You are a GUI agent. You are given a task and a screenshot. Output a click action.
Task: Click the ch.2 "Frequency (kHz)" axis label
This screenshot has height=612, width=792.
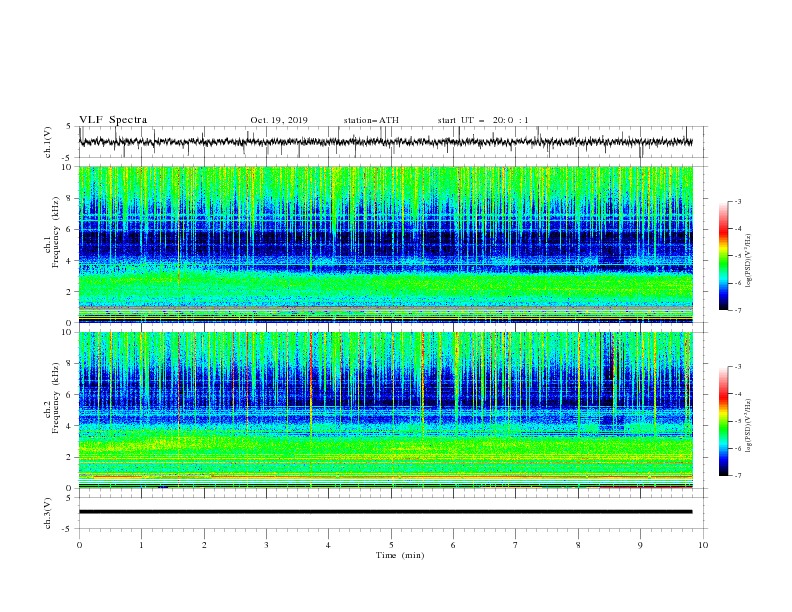point(56,397)
